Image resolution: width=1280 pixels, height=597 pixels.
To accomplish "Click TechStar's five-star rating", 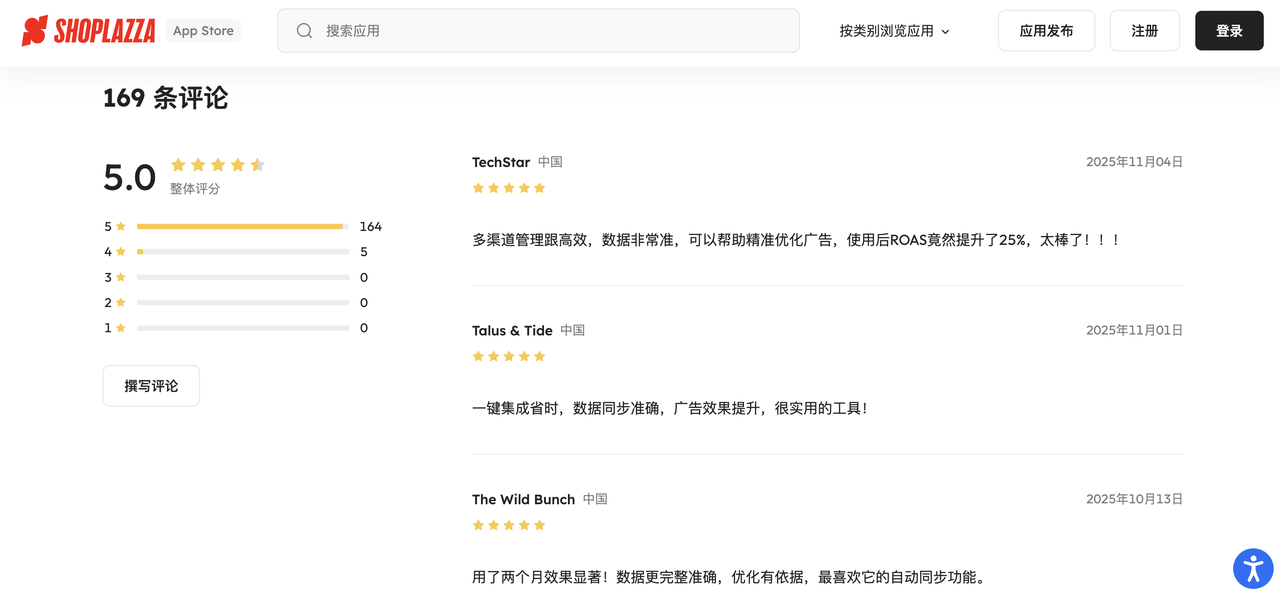I will [509, 188].
